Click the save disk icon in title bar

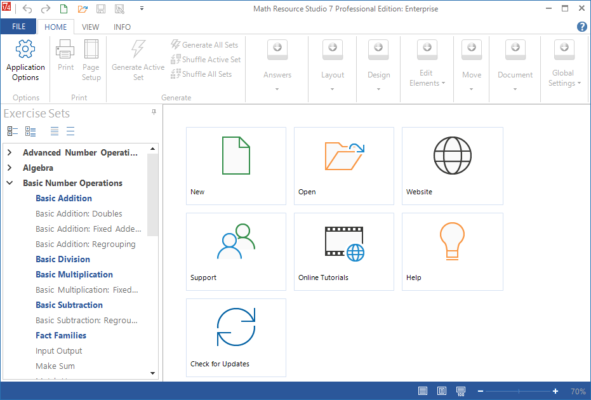(101, 9)
